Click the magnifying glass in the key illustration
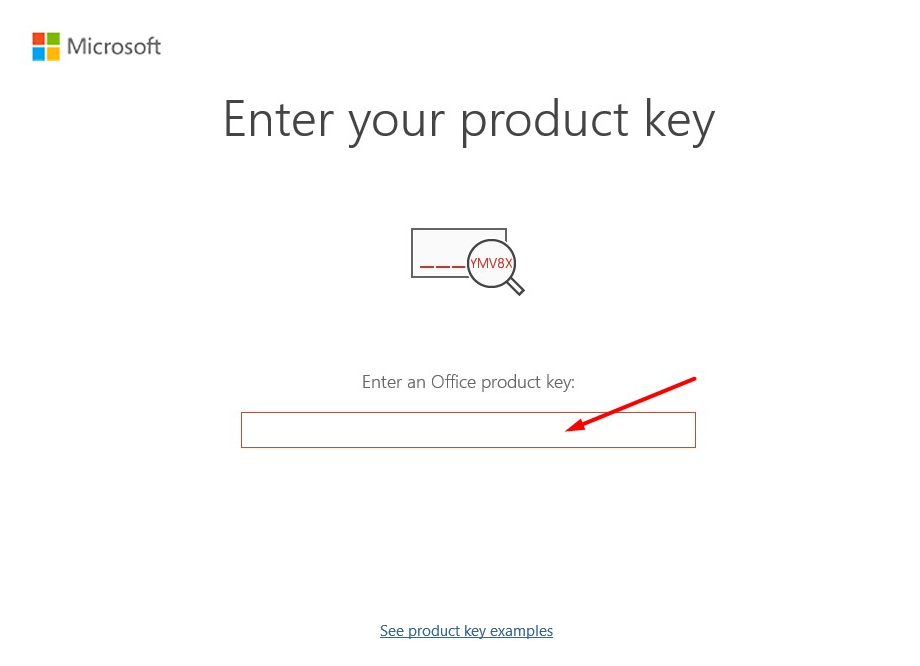Viewport: 920px width, 666px height. coord(491,263)
